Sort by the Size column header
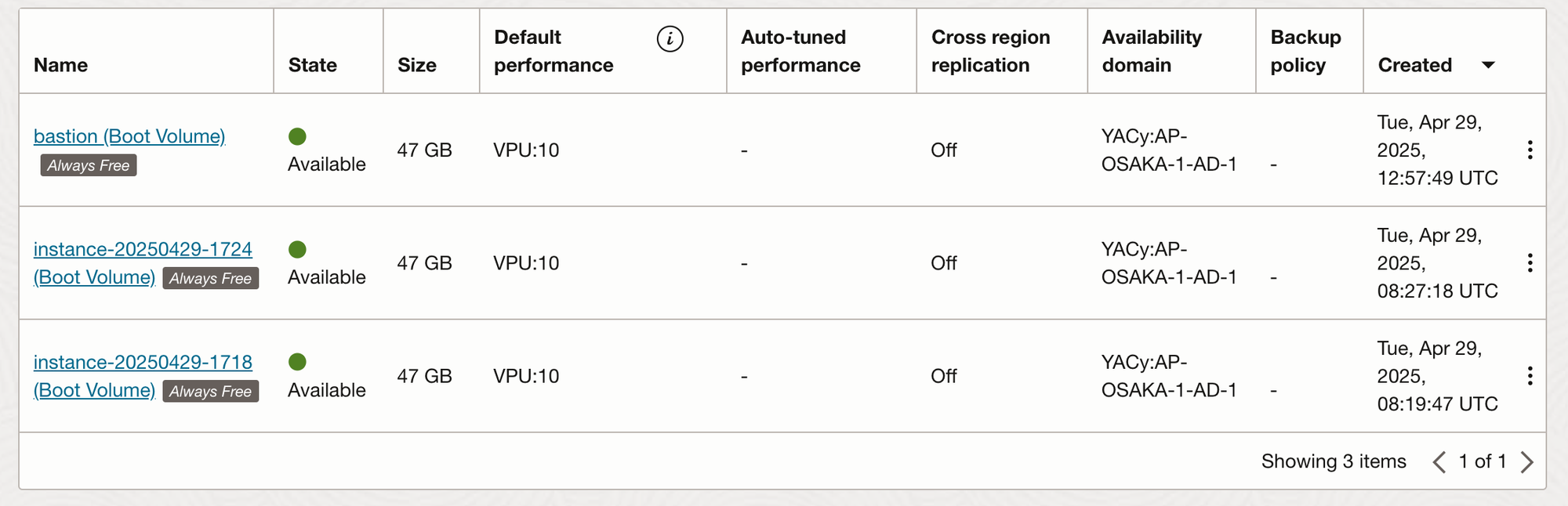Image resolution: width=1568 pixels, height=506 pixels. (x=416, y=65)
